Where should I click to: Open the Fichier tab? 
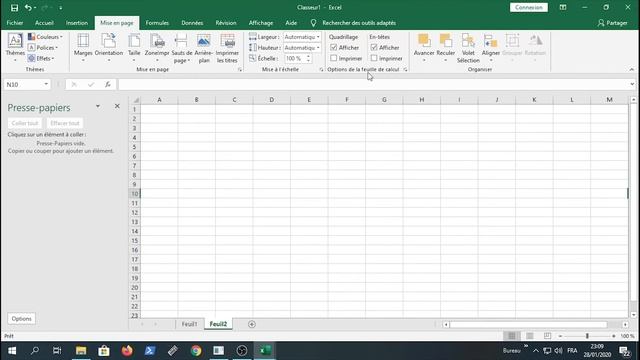(x=15, y=23)
